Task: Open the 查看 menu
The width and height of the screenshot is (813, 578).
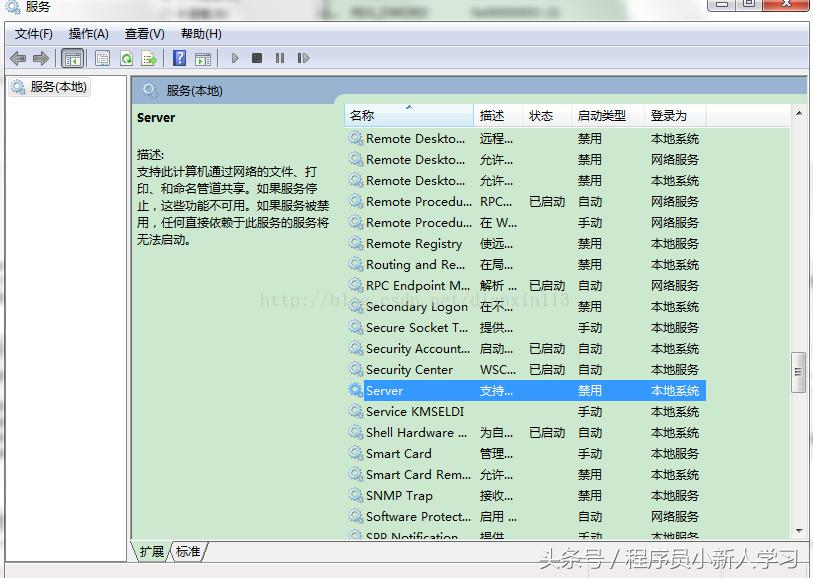Action: (143, 33)
